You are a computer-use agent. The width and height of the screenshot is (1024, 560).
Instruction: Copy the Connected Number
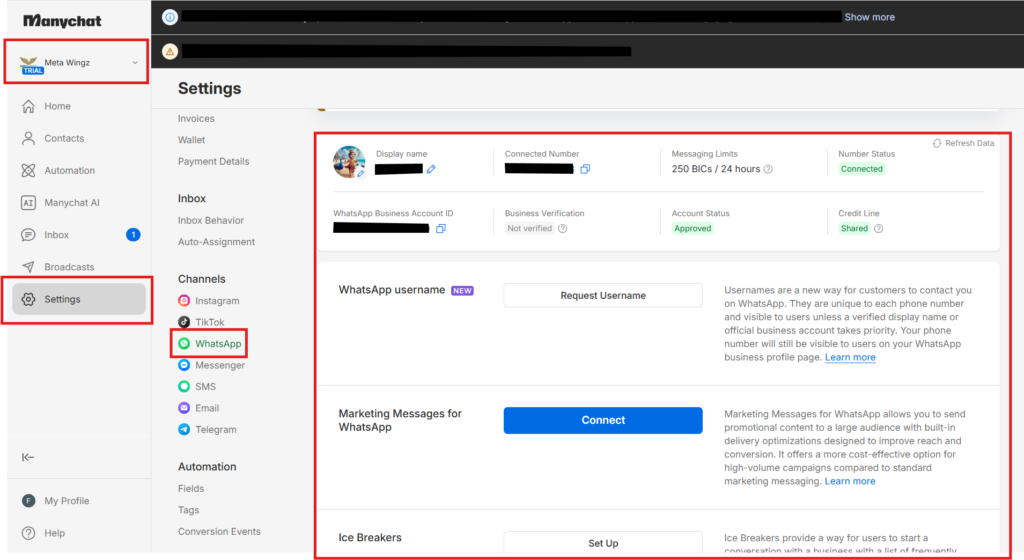pyautogui.click(x=585, y=169)
